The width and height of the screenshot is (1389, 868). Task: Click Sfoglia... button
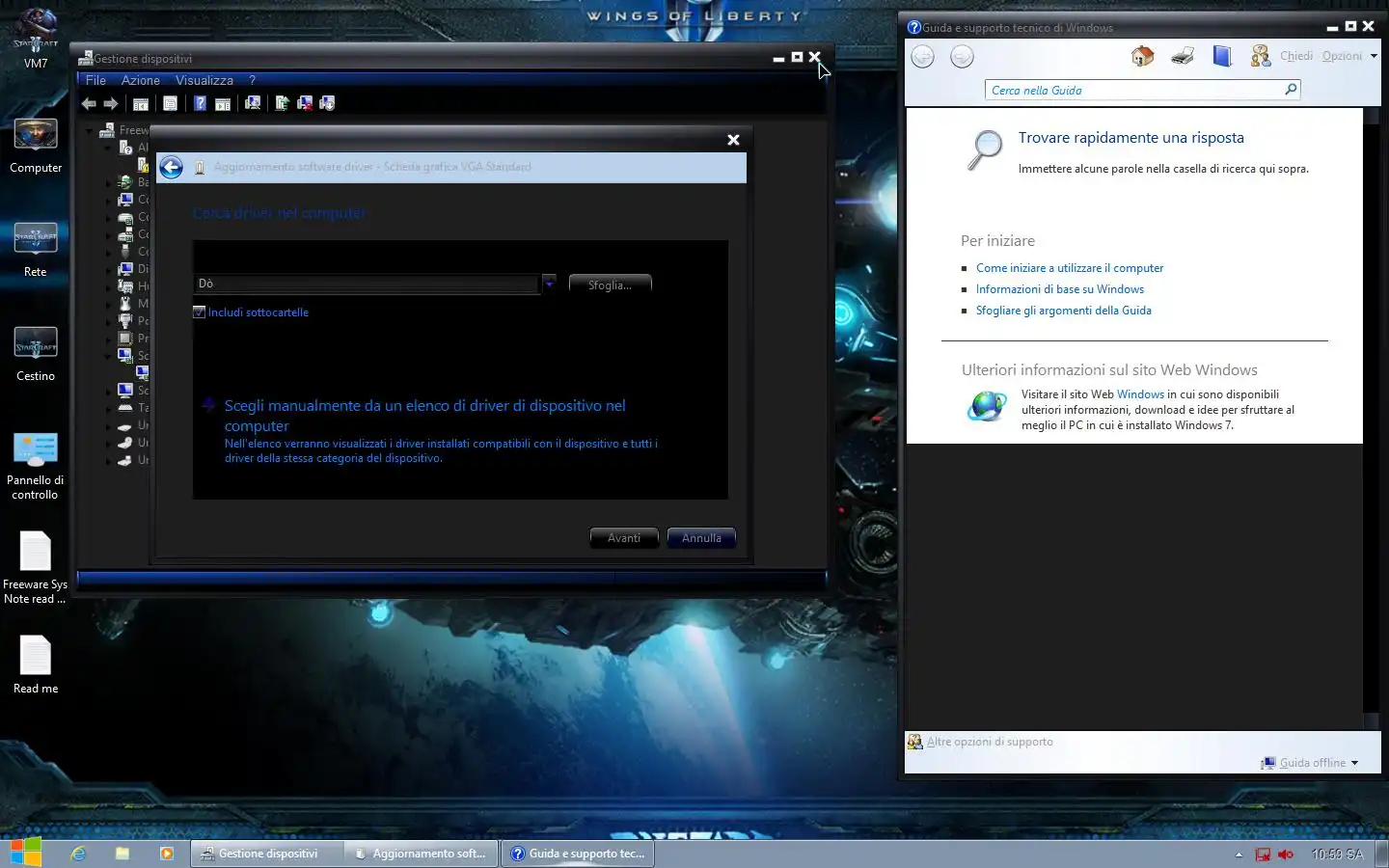click(610, 285)
